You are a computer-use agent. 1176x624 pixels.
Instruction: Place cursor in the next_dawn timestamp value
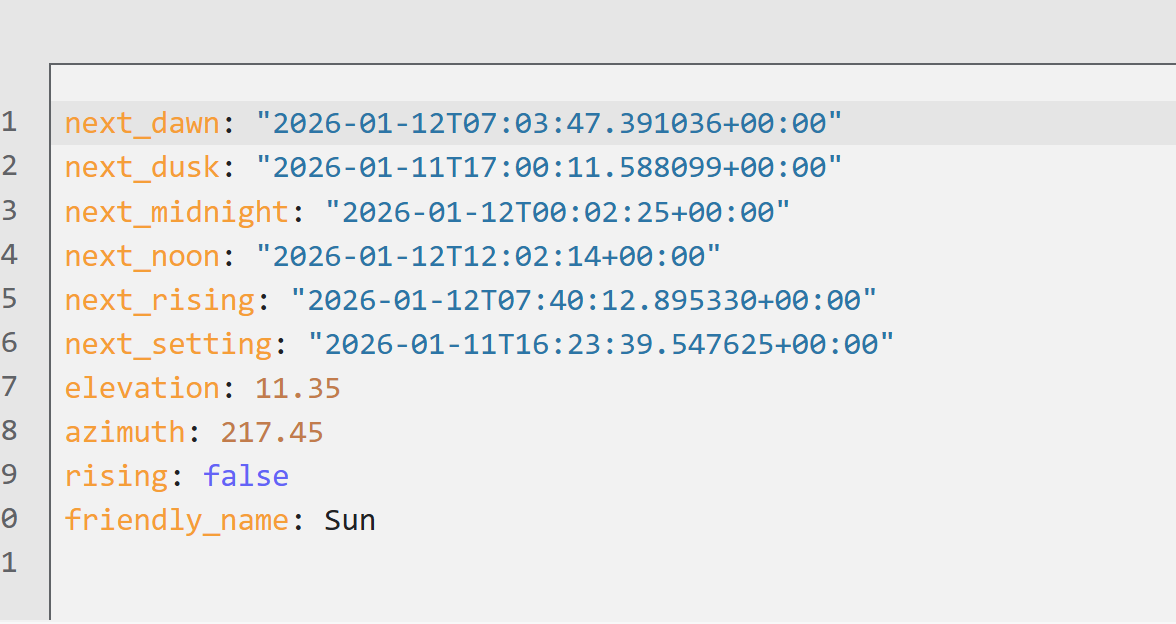pyautogui.click(x=549, y=124)
